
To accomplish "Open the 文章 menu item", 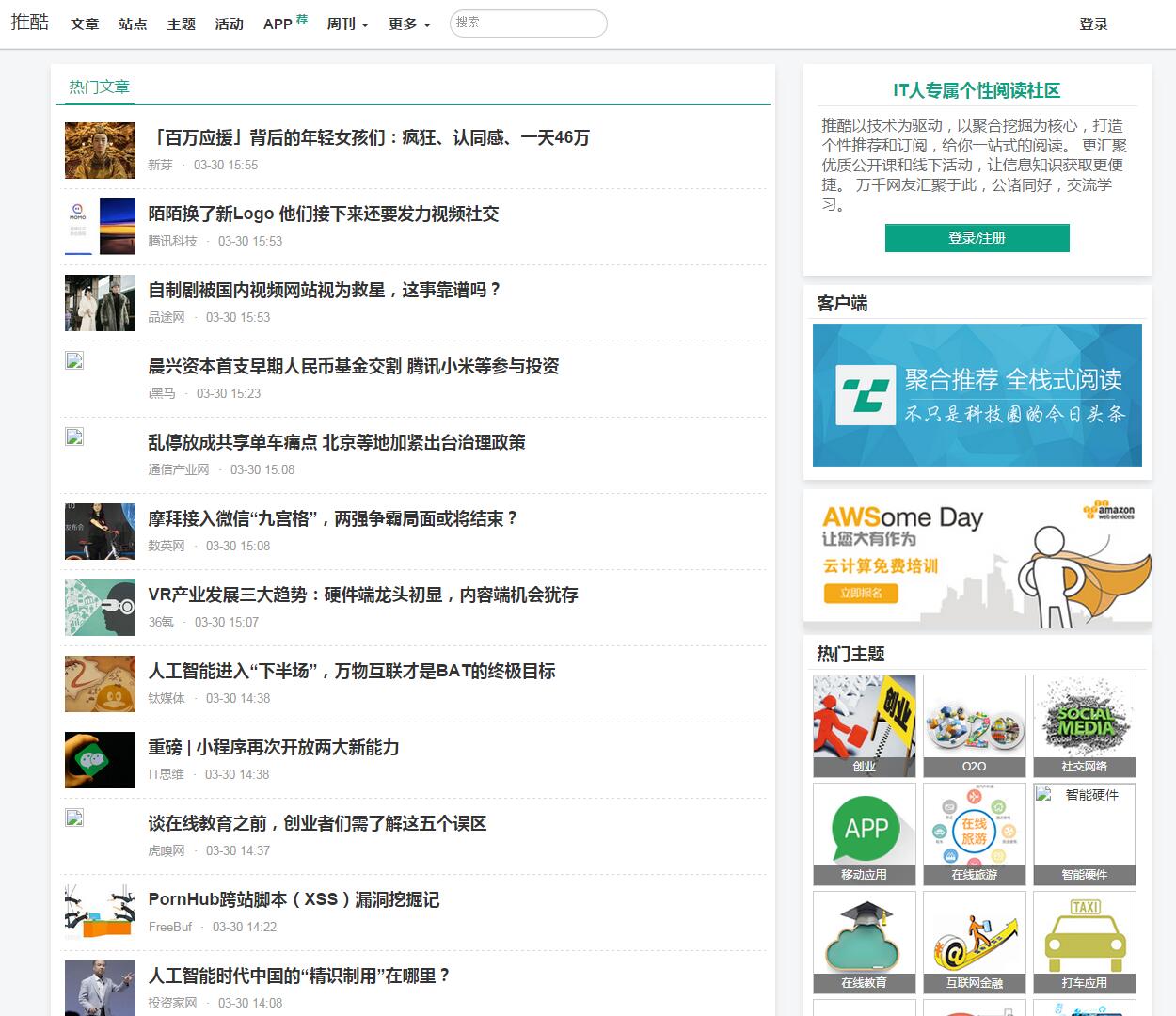I will pyautogui.click(x=85, y=24).
